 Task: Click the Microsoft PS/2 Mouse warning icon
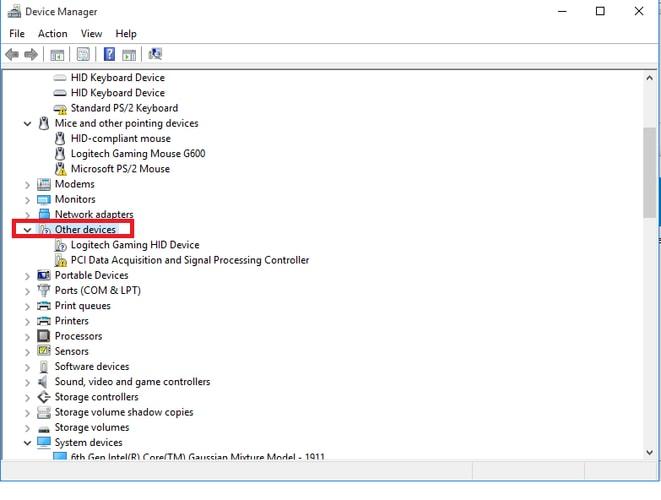coord(60,169)
